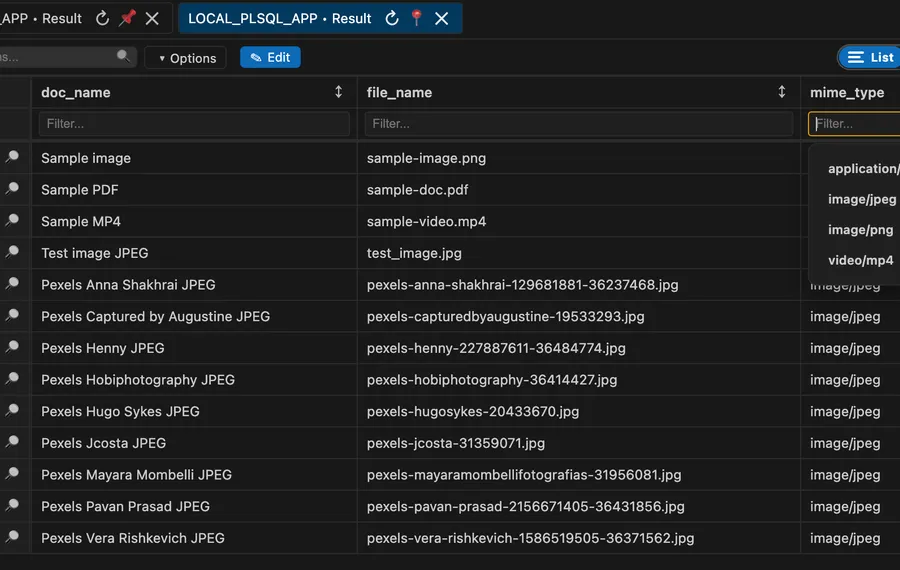
Task: Open the Options dropdown
Action: [x=186, y=57]
